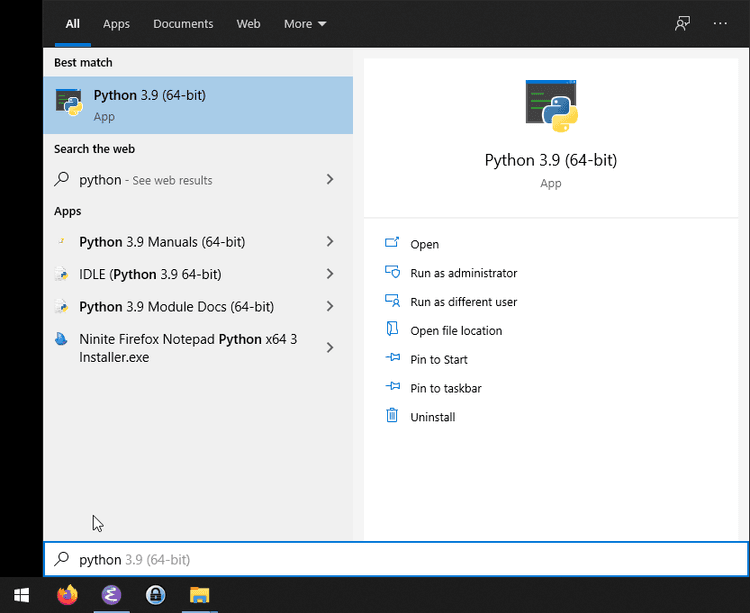Click the Ninite installer icon

point(61,339)
